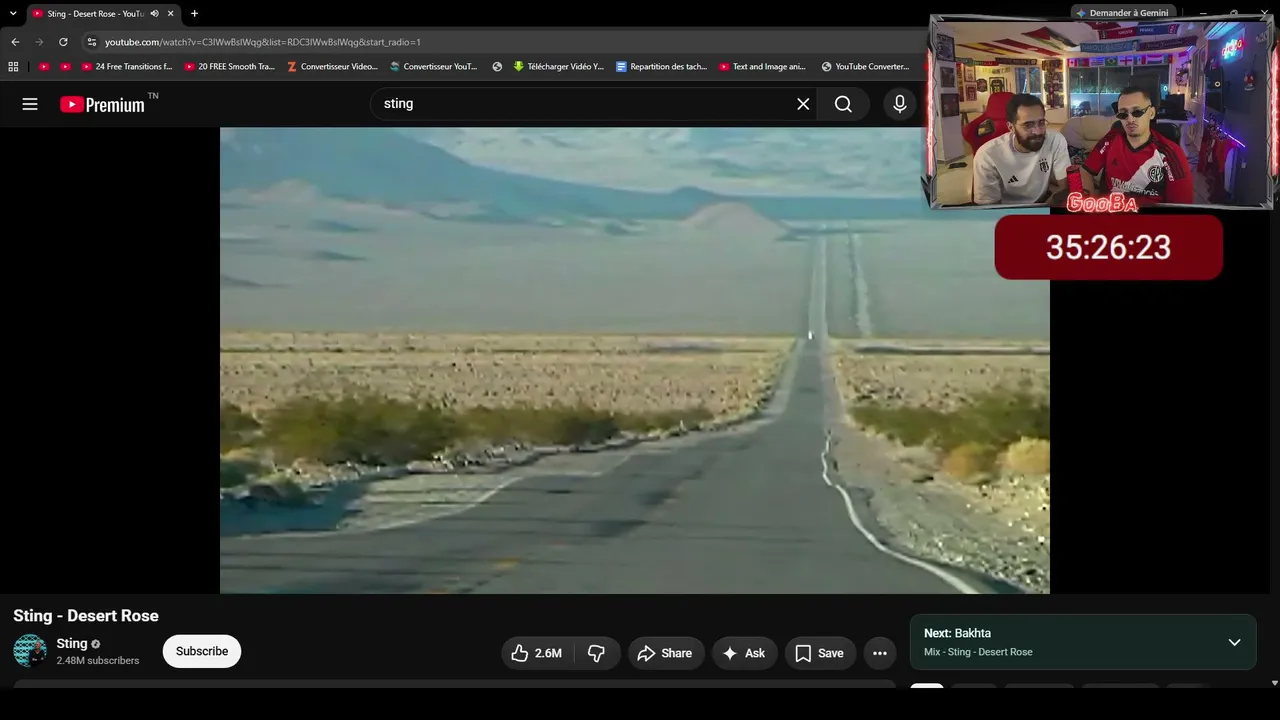The height and width of the screenshot is (720, 1280).
Task: Click the Desert Rose video player
Action: [635, 360]
